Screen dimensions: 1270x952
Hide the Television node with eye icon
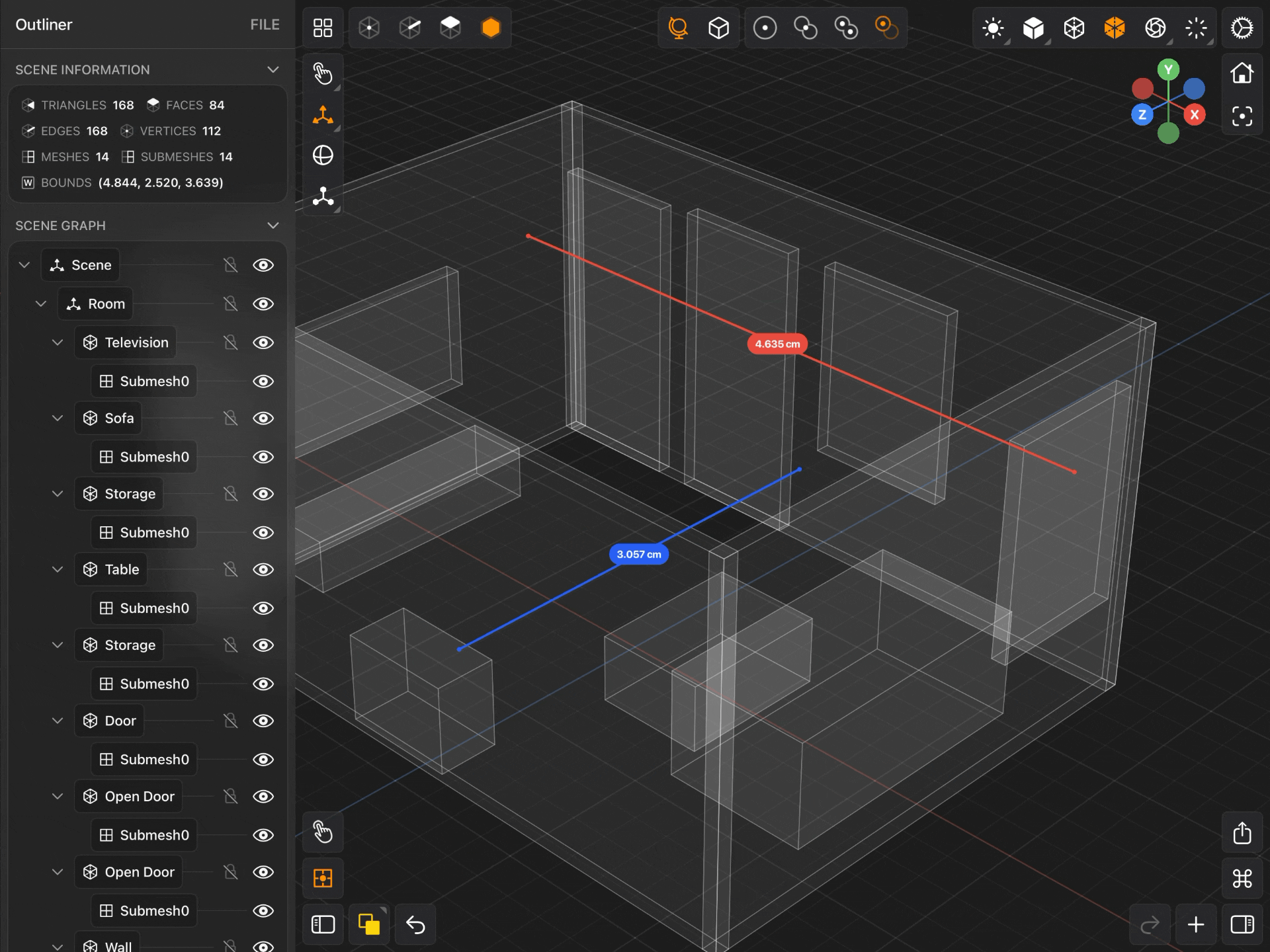pyautogui.click(x=263, y=342)
